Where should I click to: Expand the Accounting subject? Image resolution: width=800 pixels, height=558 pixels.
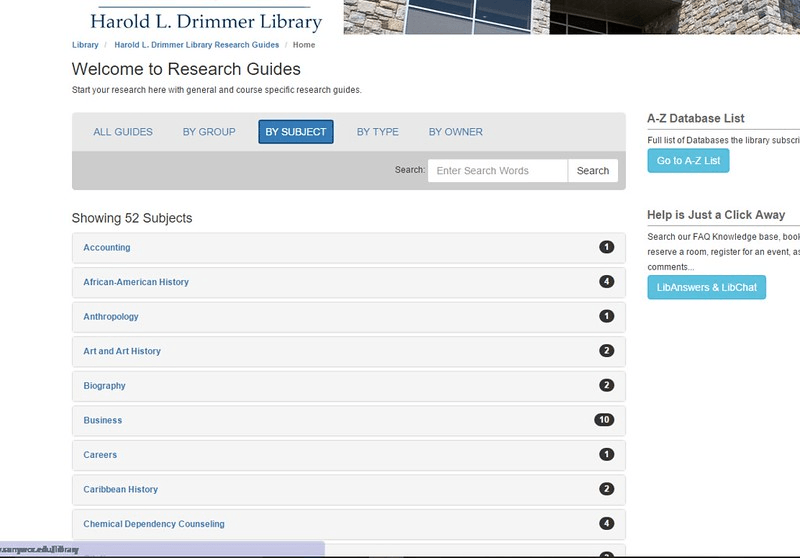pos(107,248)
